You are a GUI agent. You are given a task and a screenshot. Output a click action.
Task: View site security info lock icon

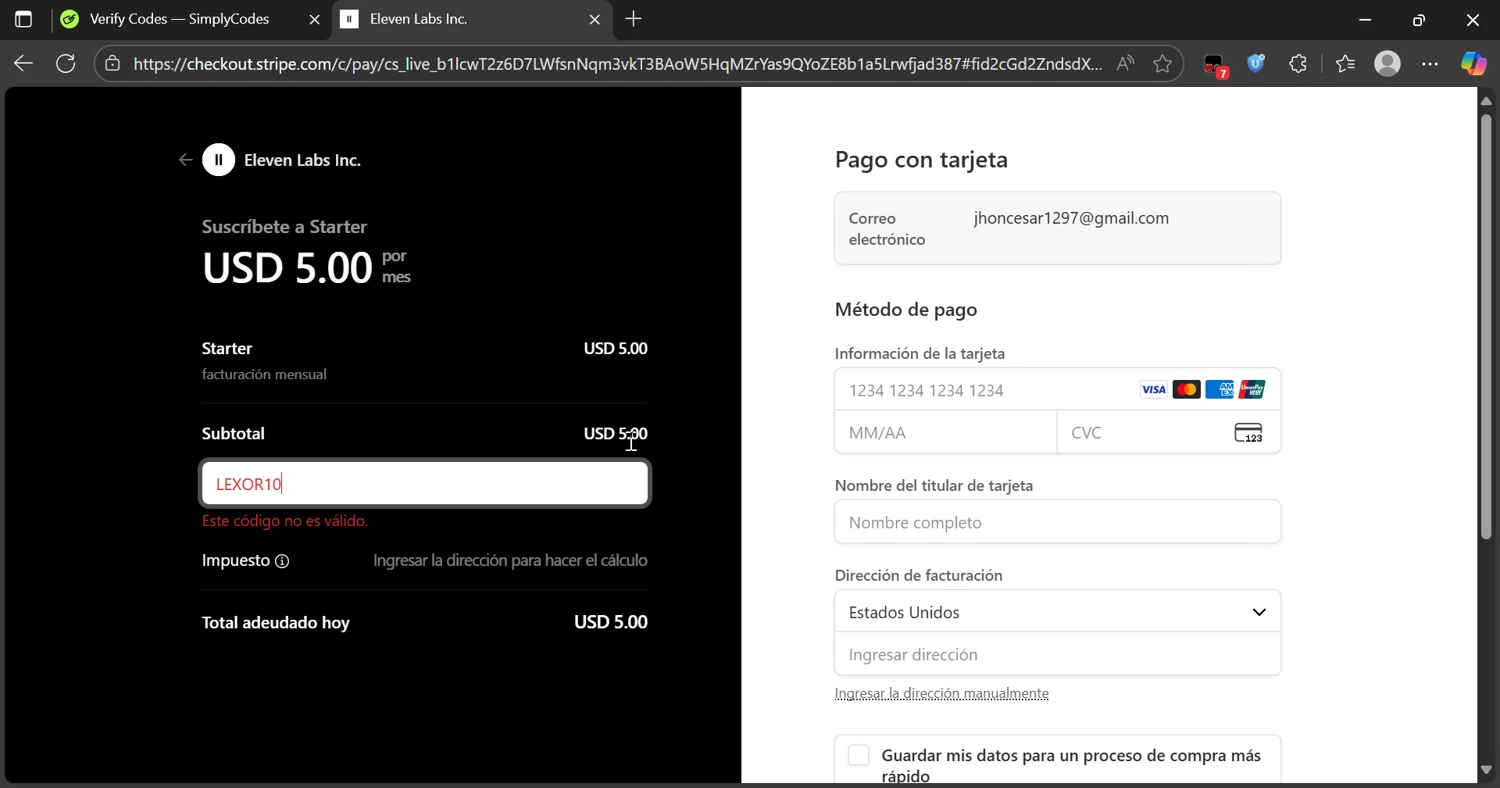113,64
